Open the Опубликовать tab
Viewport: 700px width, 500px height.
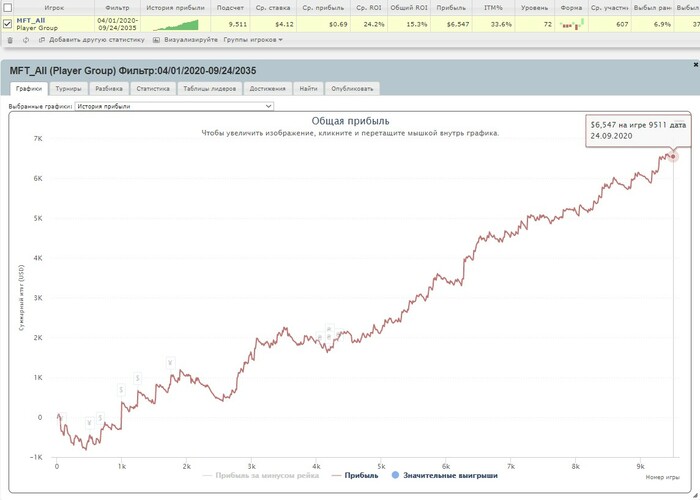point(352,88)
